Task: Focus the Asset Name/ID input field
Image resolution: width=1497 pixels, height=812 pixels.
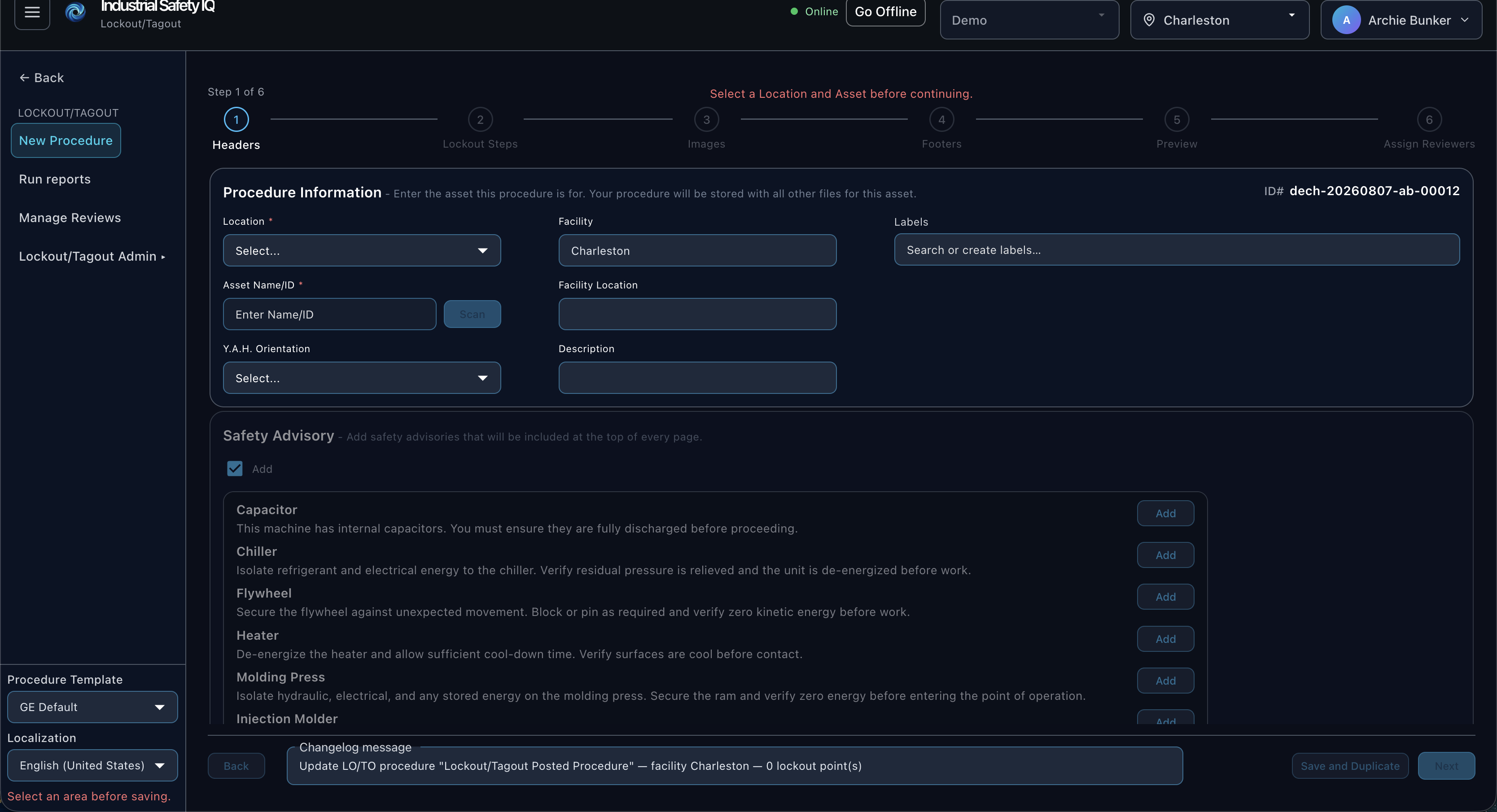Action: (329, 314)
